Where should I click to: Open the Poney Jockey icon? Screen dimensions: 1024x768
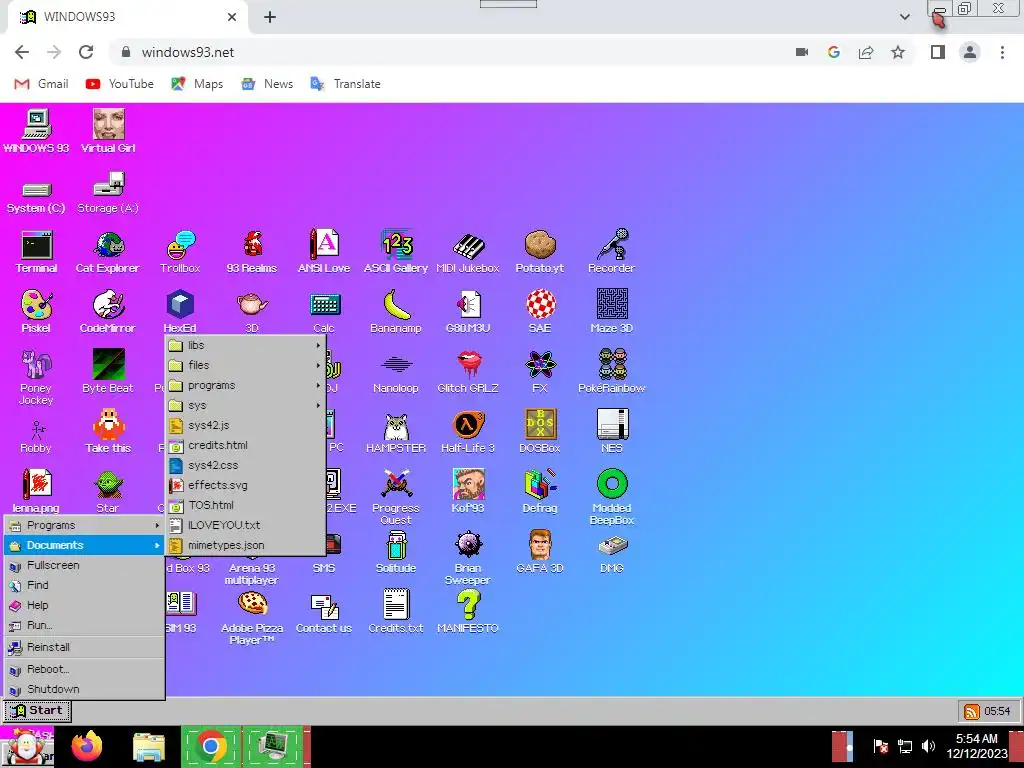(x=36, y=378)
